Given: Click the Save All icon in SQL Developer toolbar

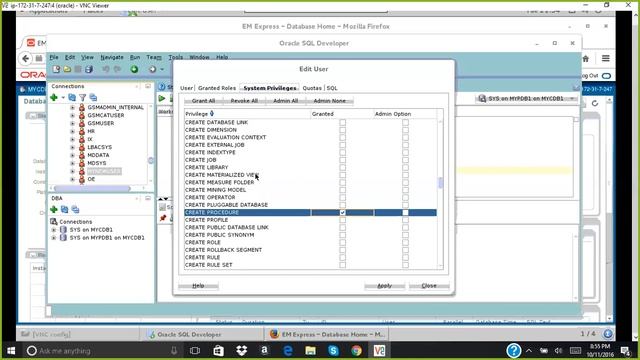Looking at the screenshot, I should coord(89,69).
